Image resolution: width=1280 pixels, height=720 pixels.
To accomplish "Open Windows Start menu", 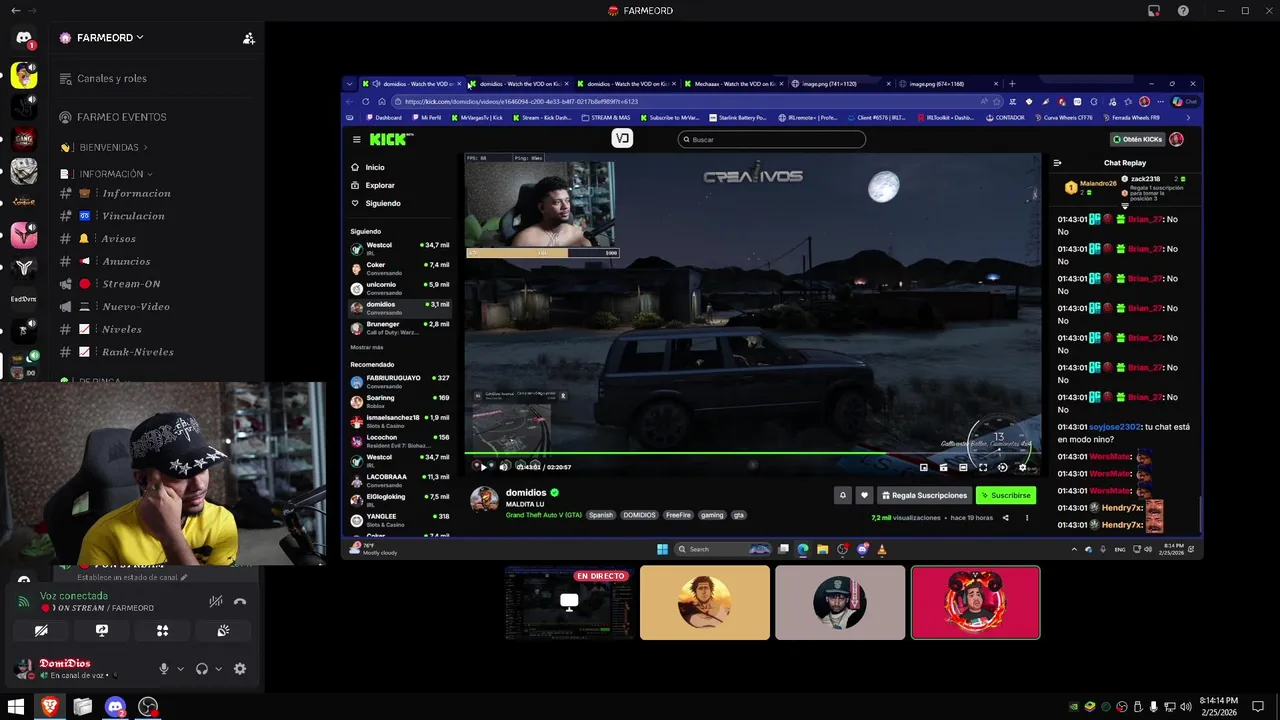I will [16, 707].
